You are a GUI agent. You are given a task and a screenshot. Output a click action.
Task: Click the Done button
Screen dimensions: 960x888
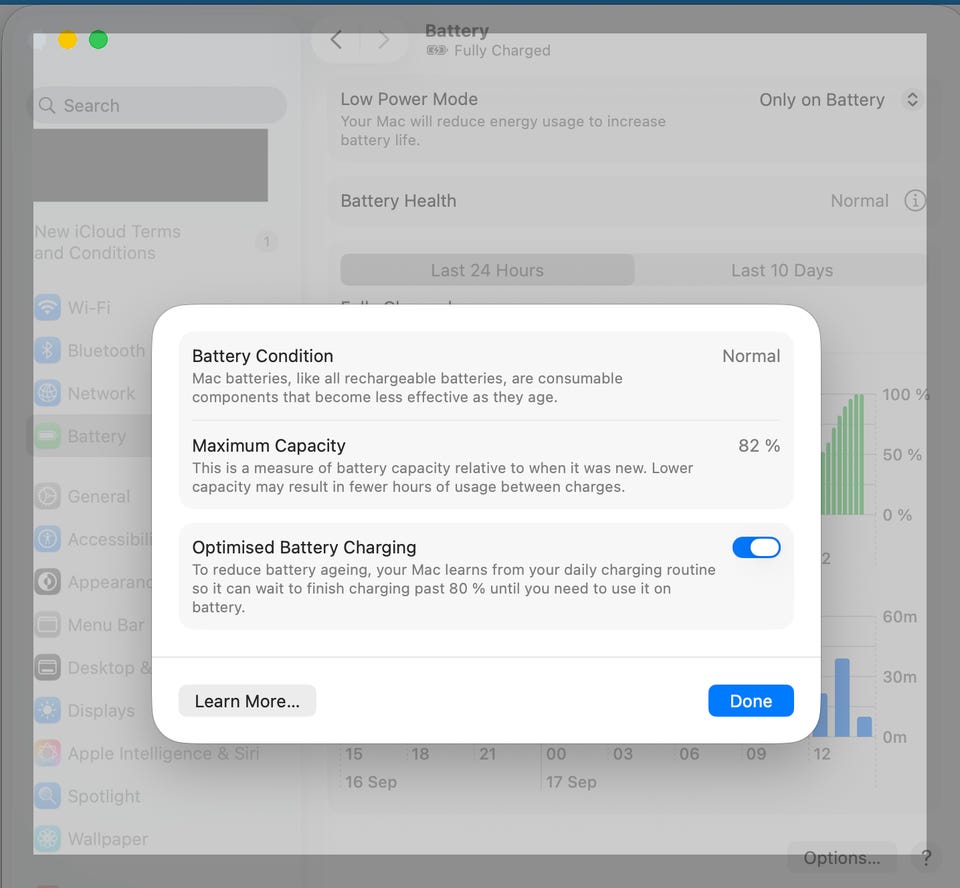(751, 701)
